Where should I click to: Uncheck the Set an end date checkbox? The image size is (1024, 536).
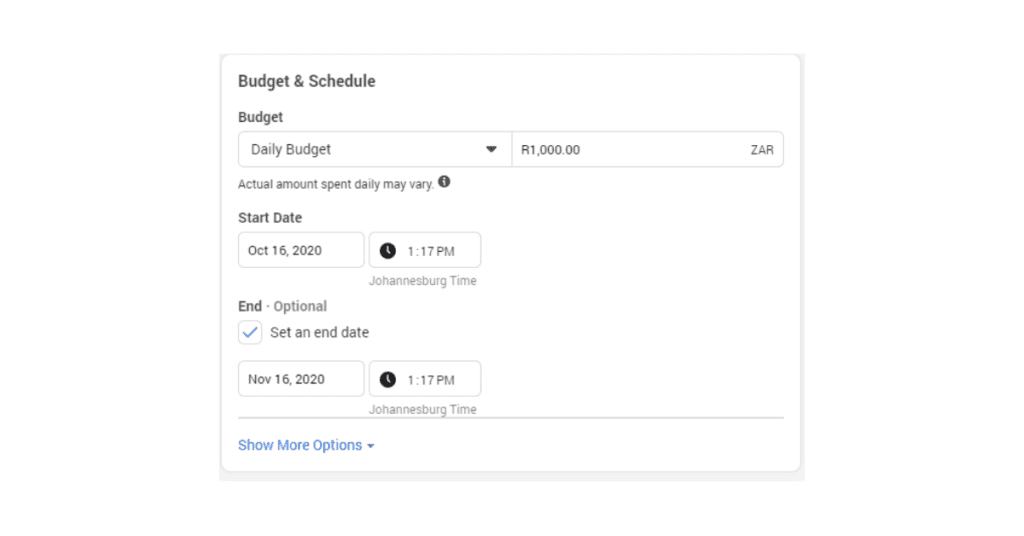point(250,332)
